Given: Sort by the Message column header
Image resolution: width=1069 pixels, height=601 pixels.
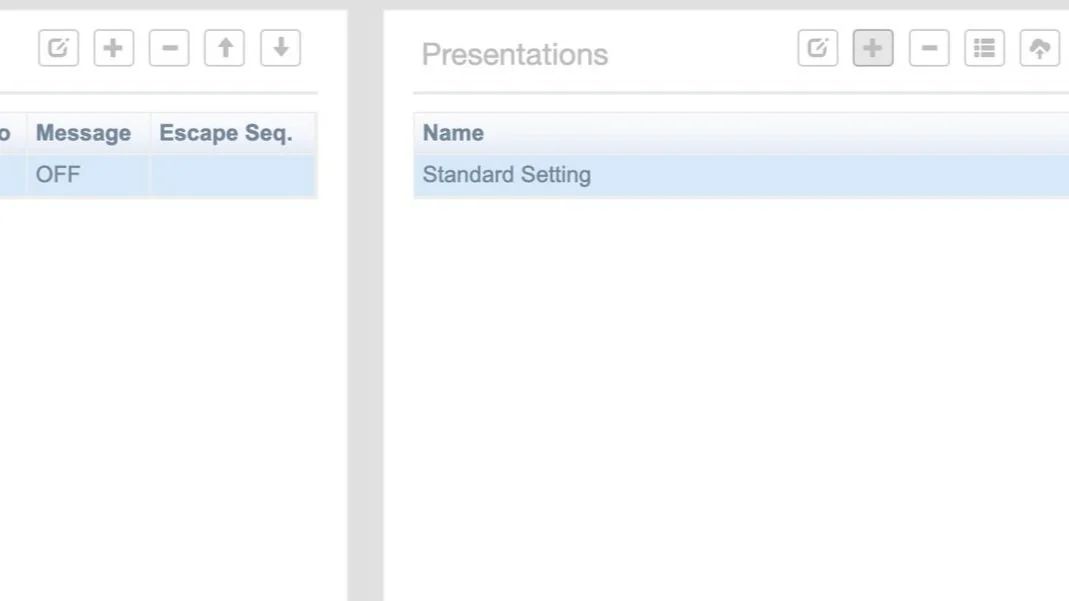Looking at the screenshot, I should click(83, 133).
